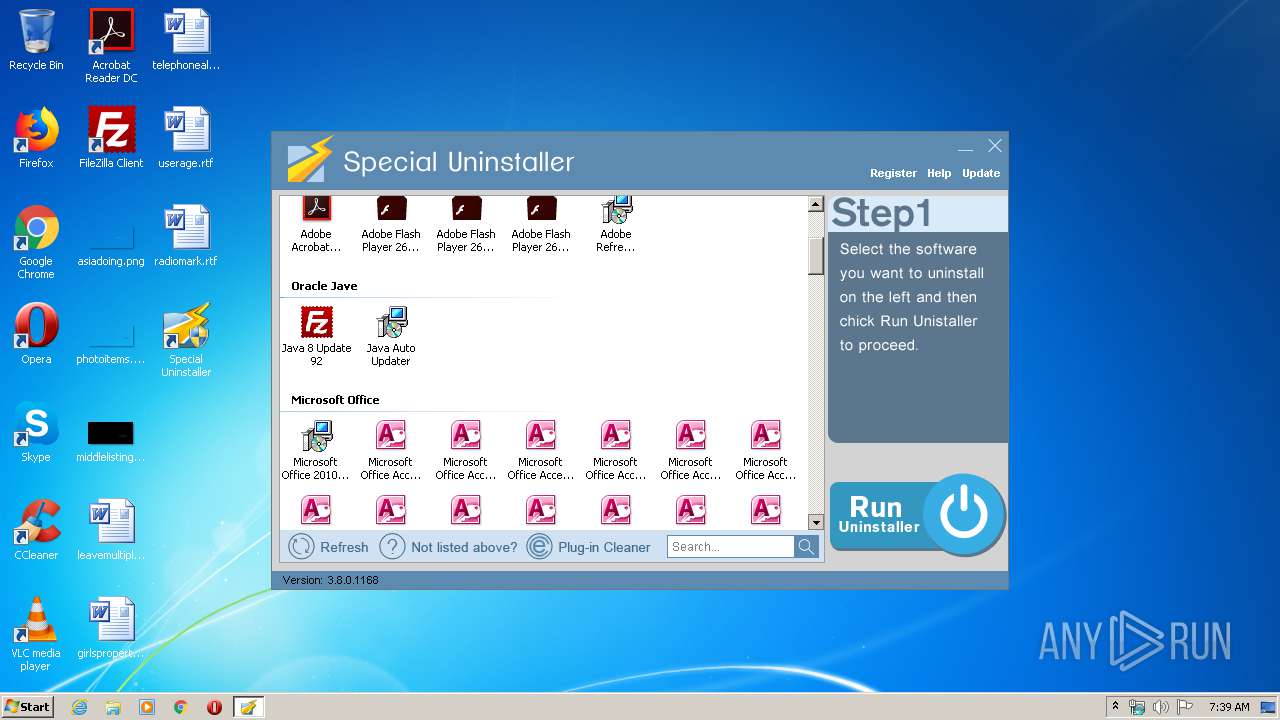This screenshot has height=720, width=1280.
Task: Click the Refresh circular arrow icon
Action: [x=301, y=546]
